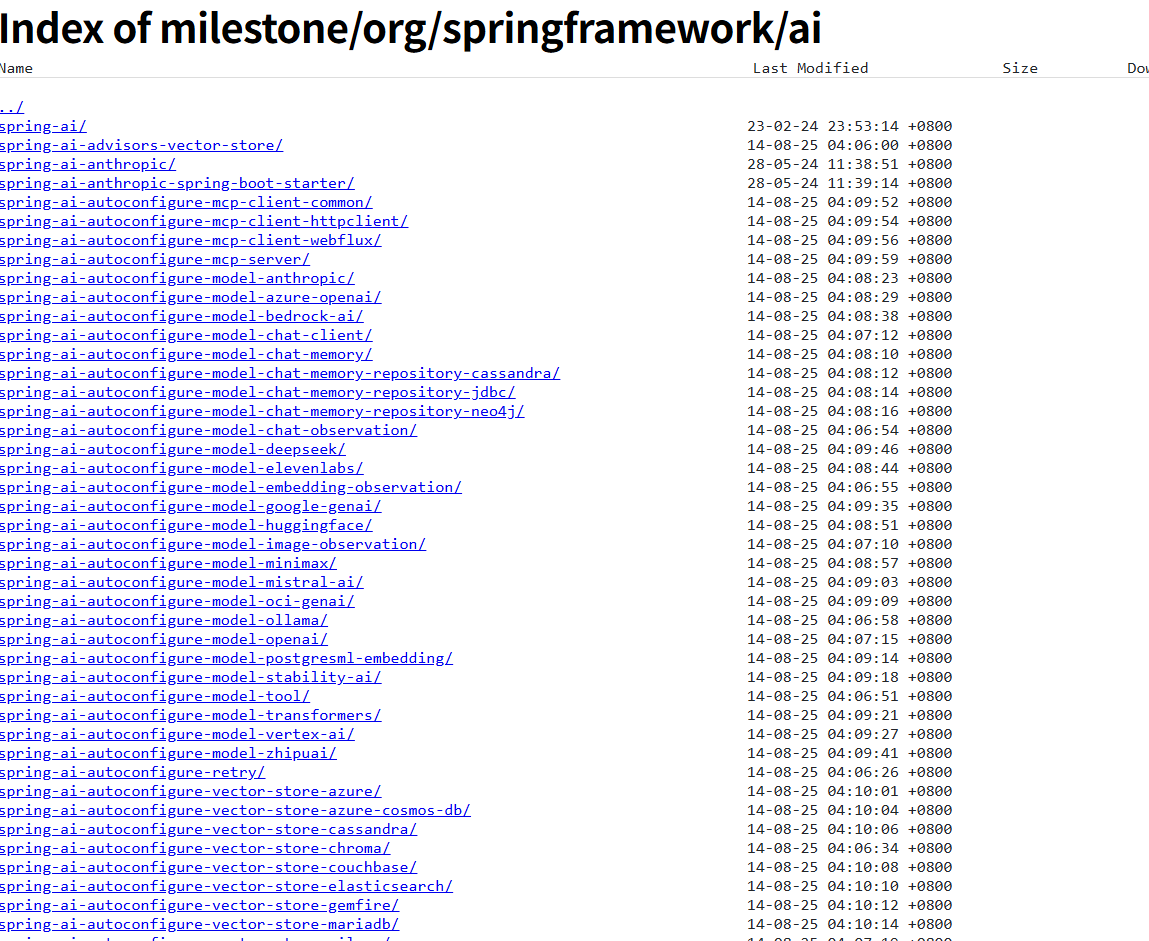Open spring-ai-autoconfigure-model-openai/ link

[164, 641]
